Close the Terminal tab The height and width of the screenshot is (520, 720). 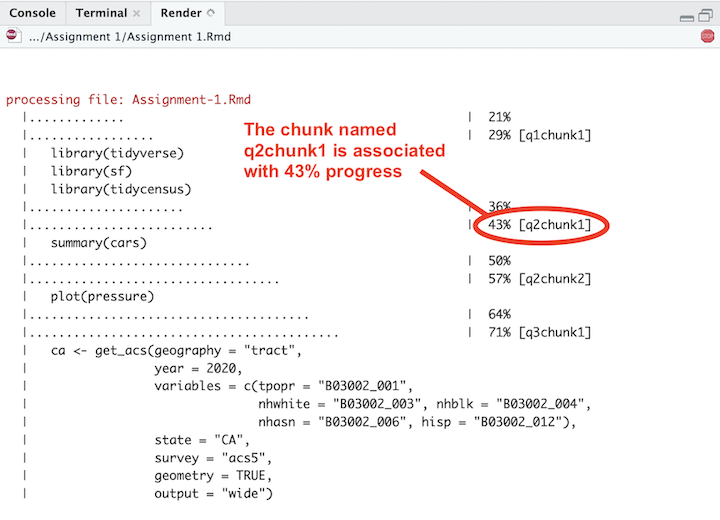pos(136,13)
